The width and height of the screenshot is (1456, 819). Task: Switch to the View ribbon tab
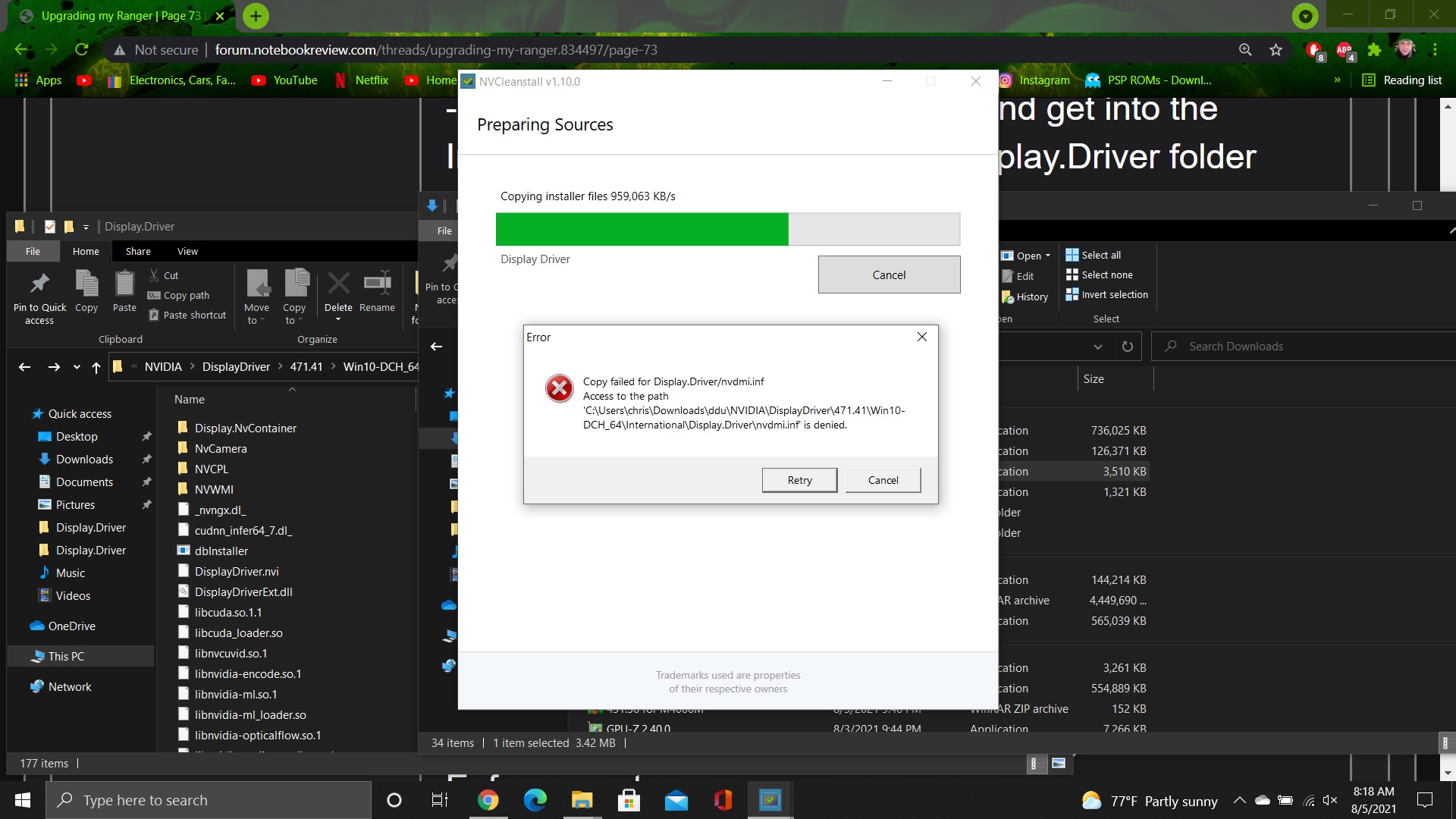click(x=187, y=251)
